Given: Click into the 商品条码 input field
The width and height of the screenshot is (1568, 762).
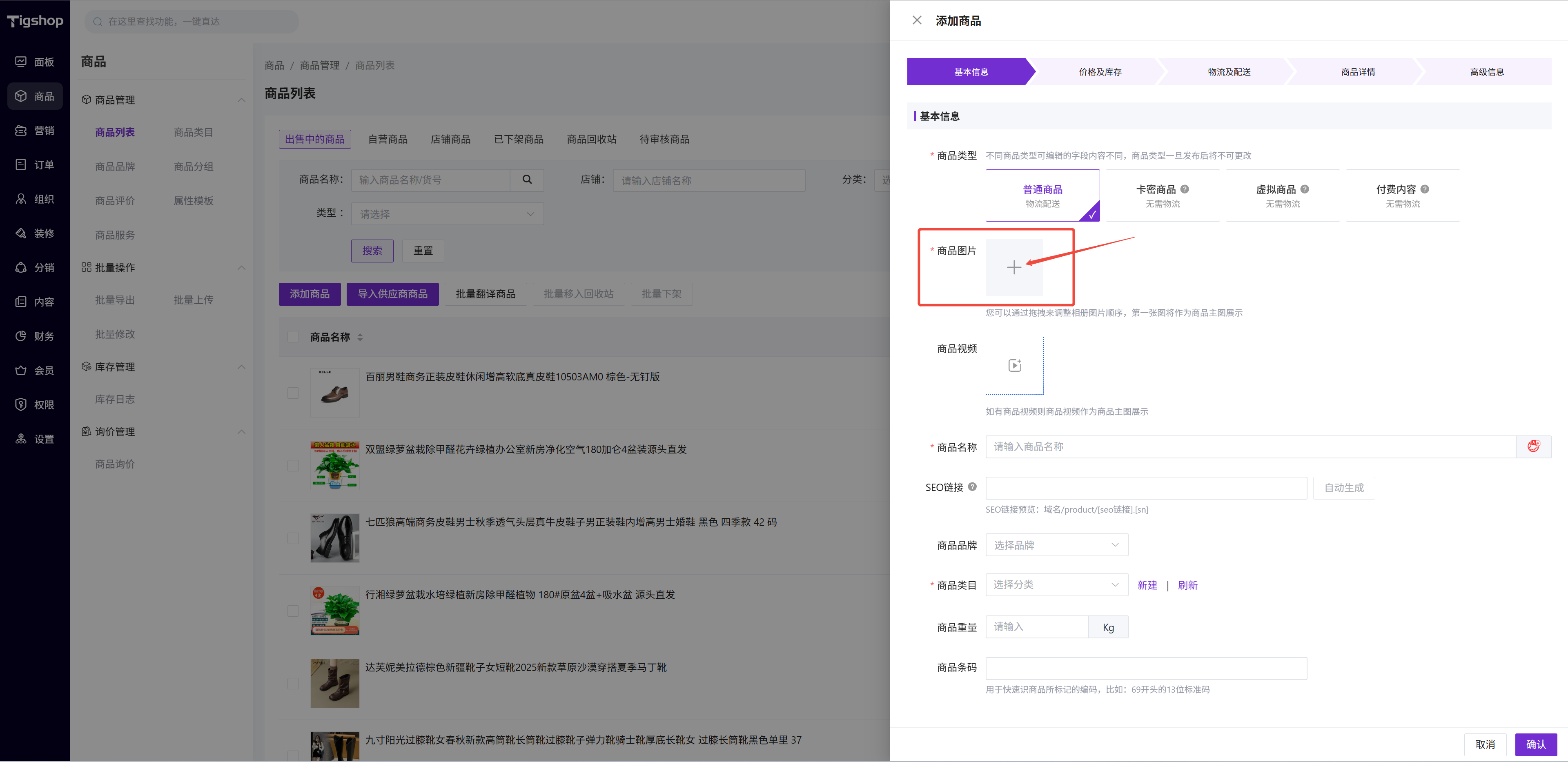Looking at the screenshot, I should [x=1145, y=668].
